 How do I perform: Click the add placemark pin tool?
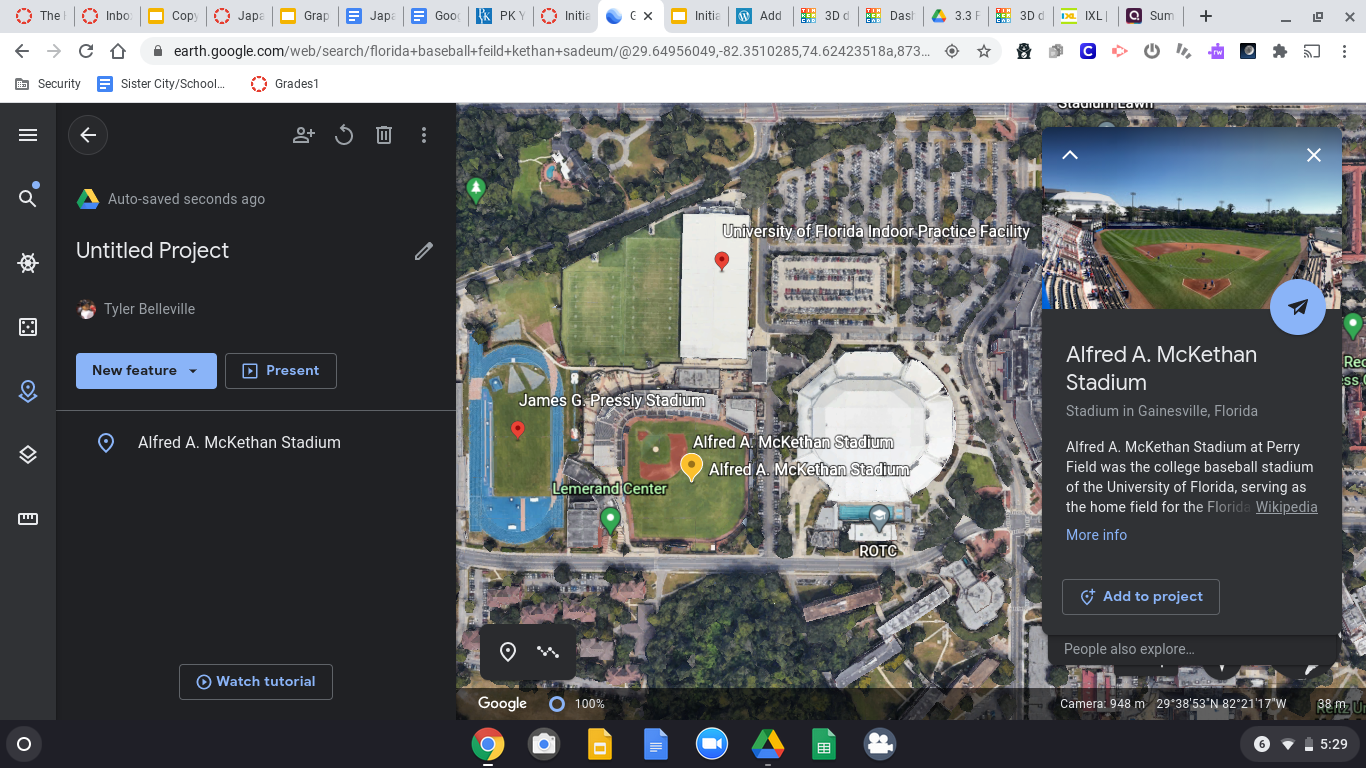508,652
